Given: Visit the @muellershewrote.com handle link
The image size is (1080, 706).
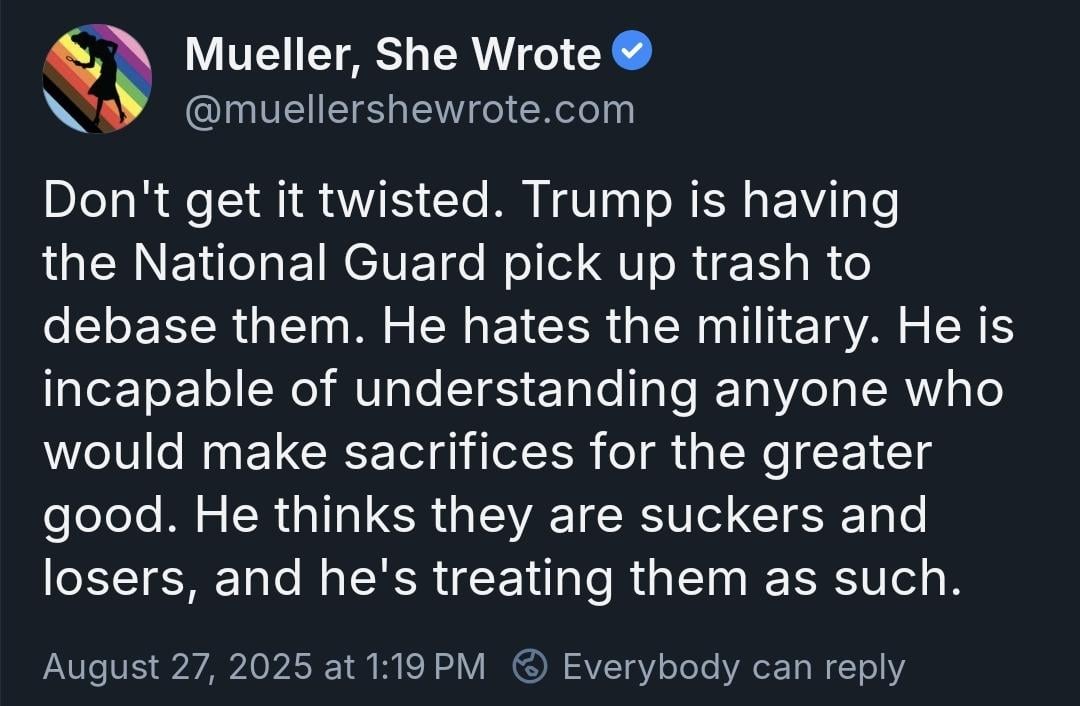Looking at the screenshot, I should point(409,110).
